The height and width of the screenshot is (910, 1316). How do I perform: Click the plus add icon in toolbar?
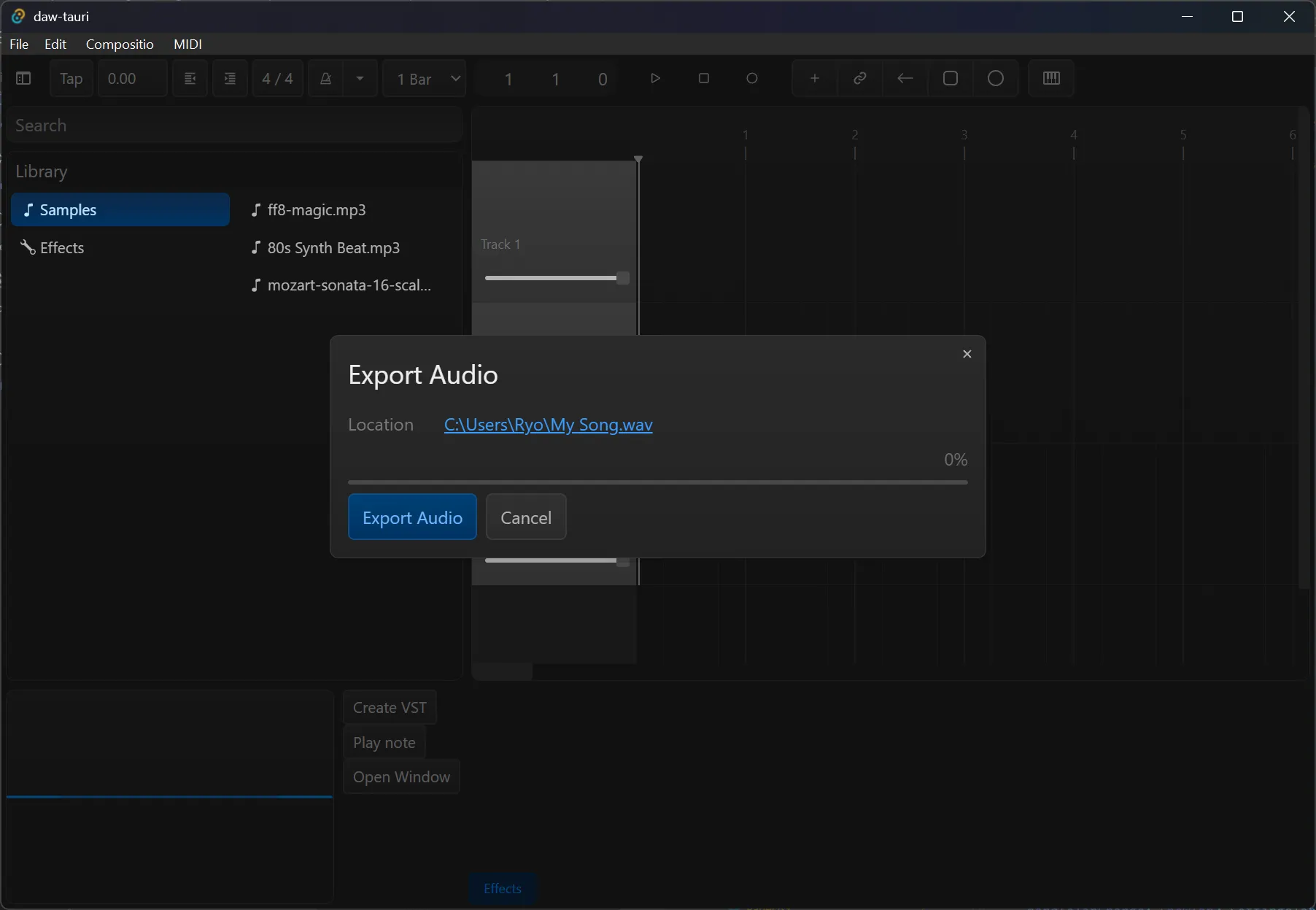(x=815, y=78)
